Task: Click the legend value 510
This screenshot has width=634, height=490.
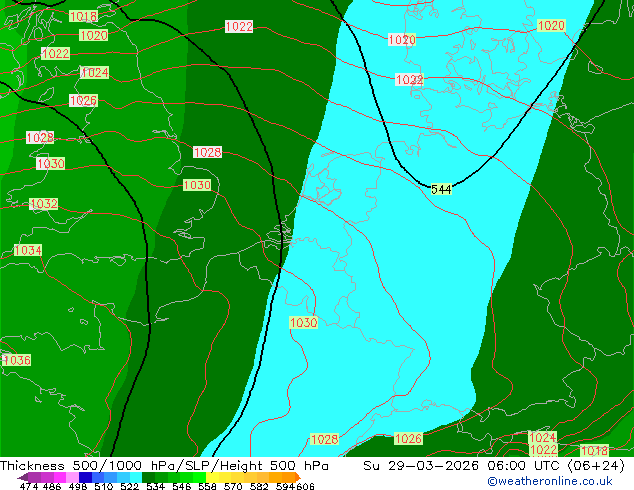Action: [104, 486]
